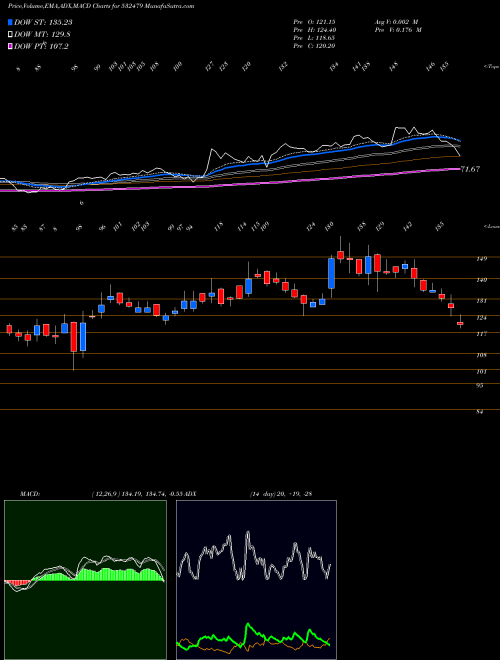
Task: Click the blue DOW ST legend swatch
Action: coord(10,22)
